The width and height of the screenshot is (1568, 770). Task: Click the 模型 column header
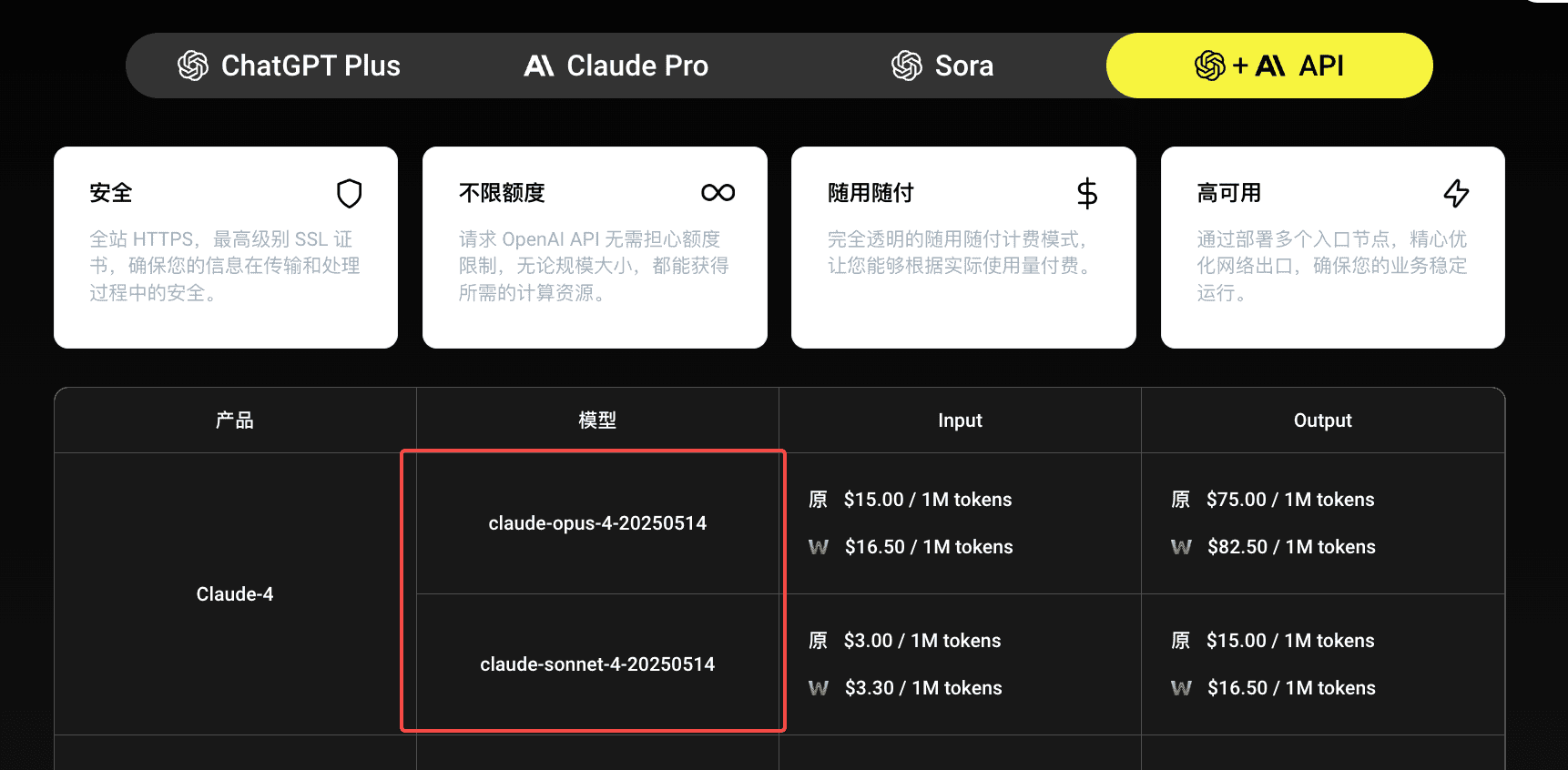[x=597, y=420]
